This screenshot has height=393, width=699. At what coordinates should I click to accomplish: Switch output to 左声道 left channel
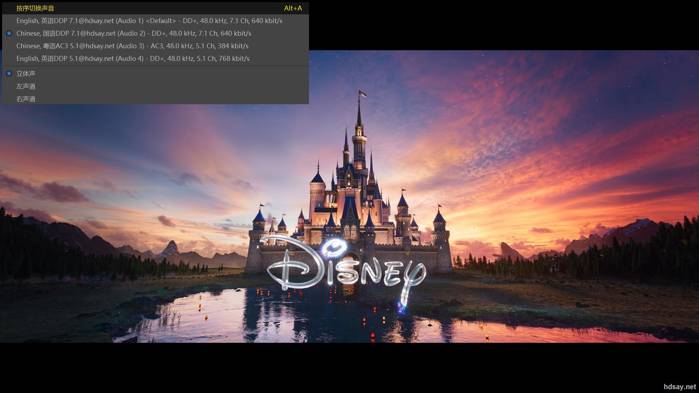[x=155, y=86]
